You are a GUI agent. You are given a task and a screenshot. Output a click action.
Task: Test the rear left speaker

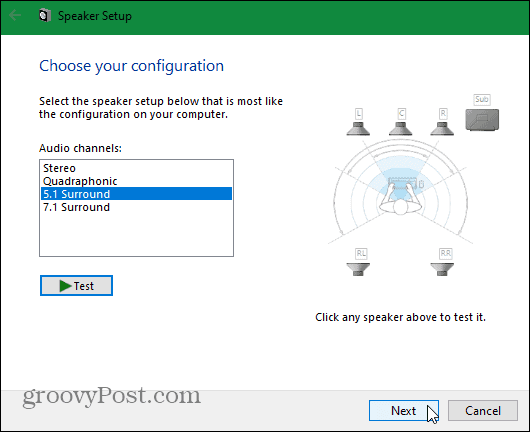[x=358, y=269]
